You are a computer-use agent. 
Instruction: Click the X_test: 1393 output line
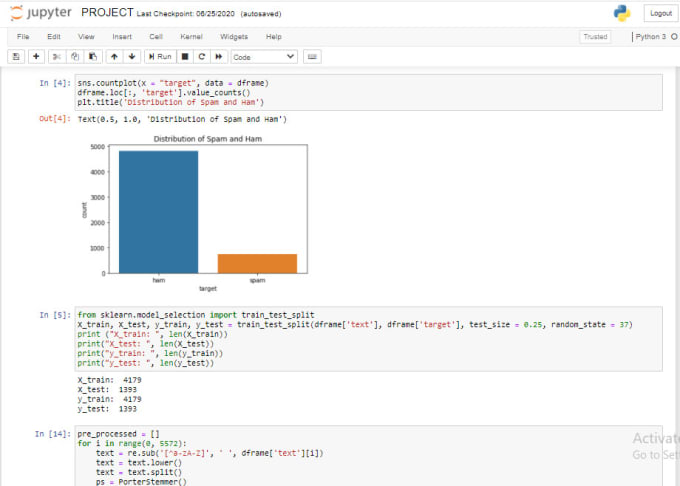click(107, 389)
